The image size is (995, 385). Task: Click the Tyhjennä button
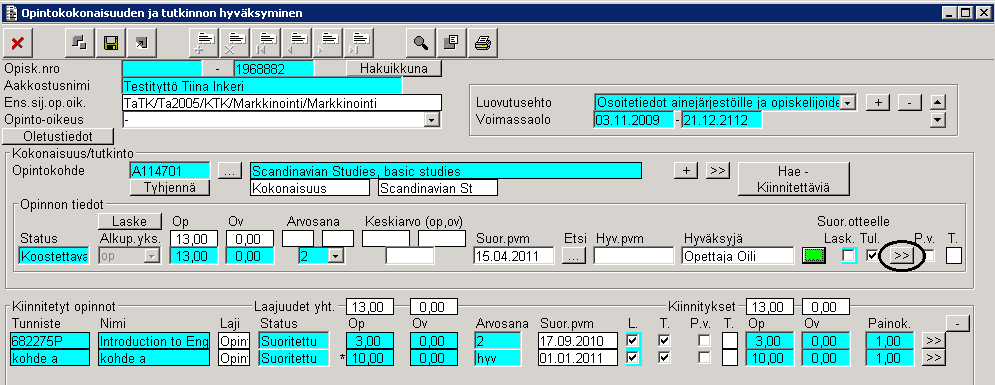pos(169,188)
